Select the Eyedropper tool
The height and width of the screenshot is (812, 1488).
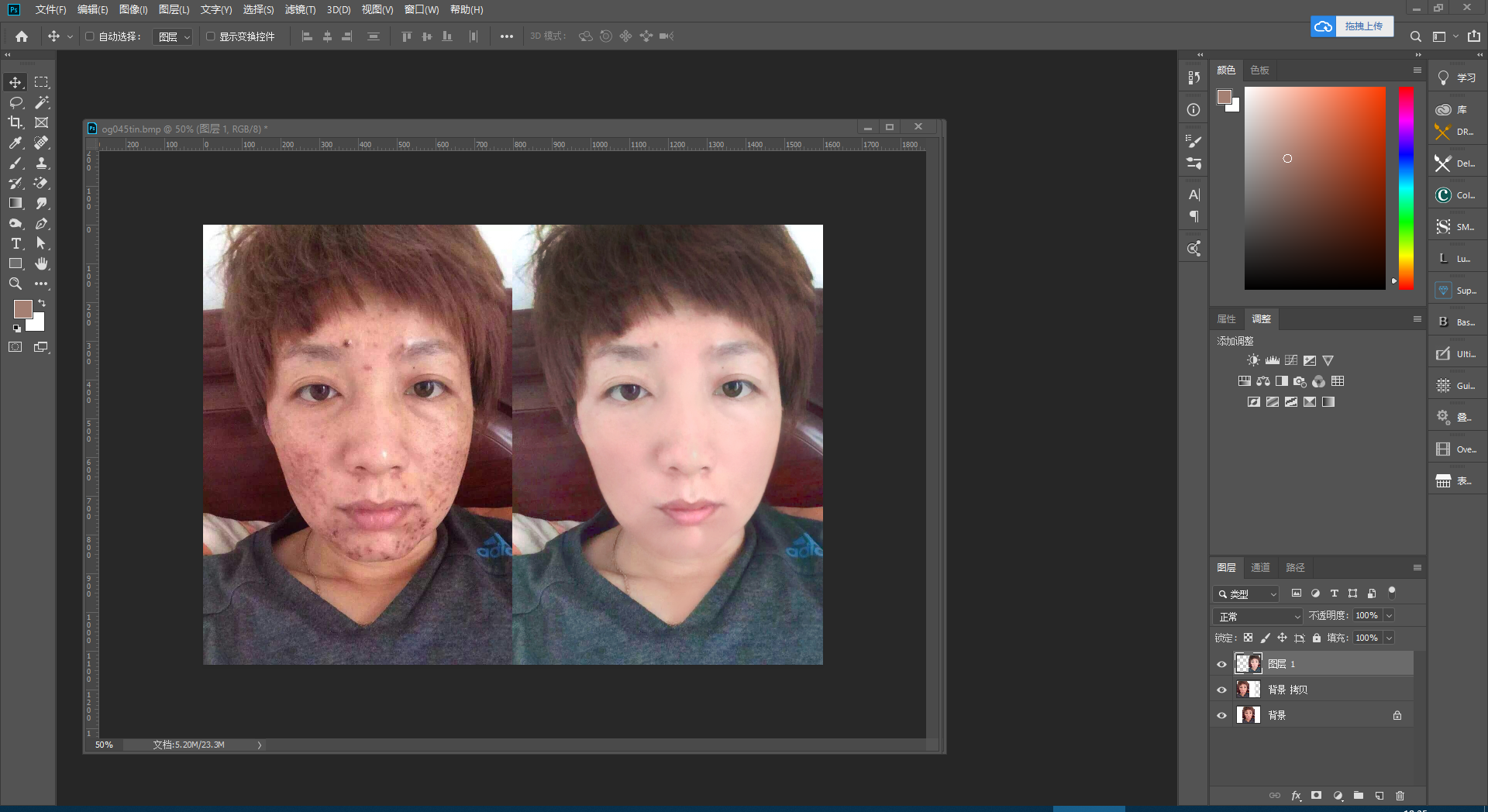point(15,143)
